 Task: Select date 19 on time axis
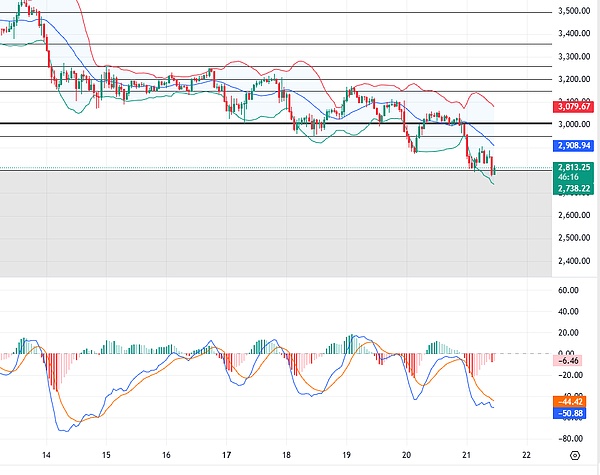pos(347,455)
